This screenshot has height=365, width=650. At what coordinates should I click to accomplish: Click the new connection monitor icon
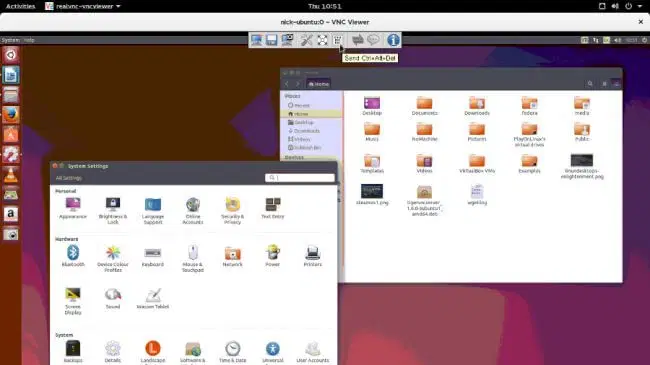click(x=257, y=40)
